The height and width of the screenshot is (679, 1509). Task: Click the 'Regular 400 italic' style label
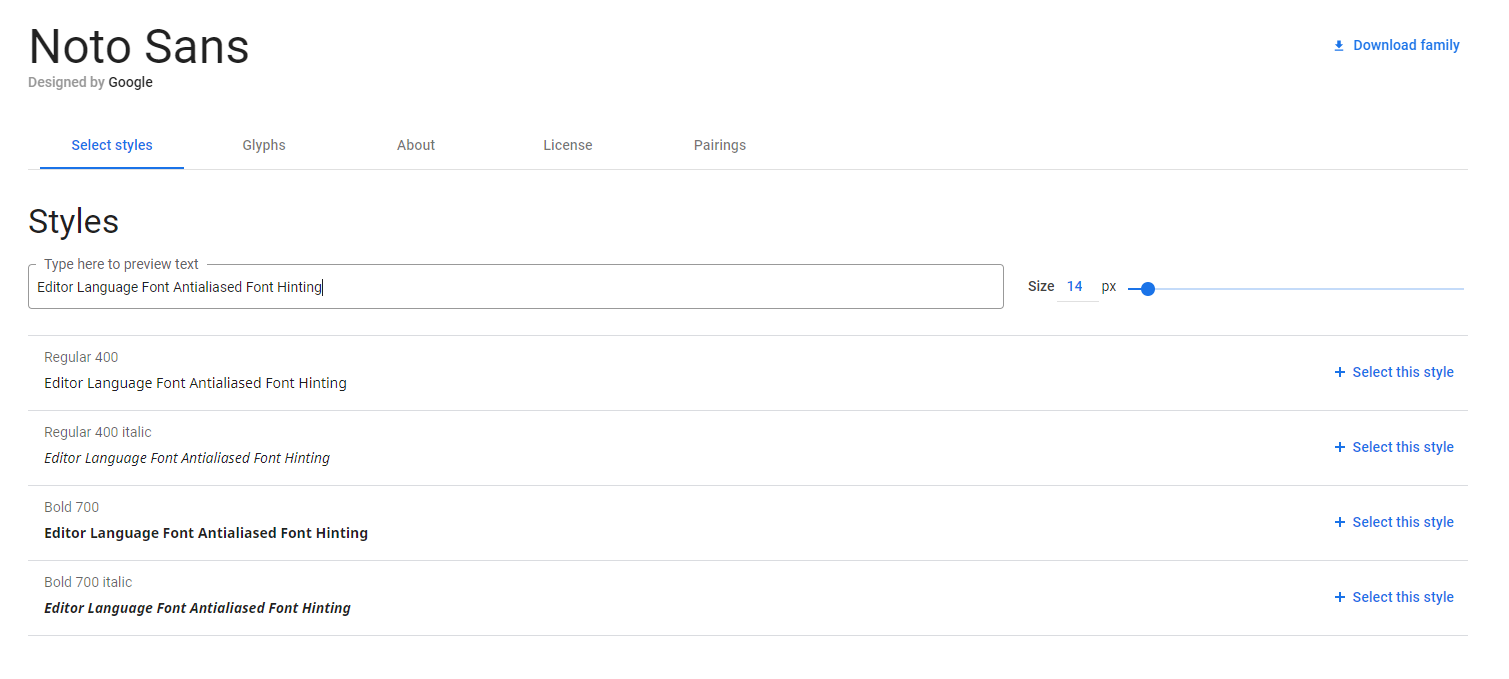(x=98, y=432)
